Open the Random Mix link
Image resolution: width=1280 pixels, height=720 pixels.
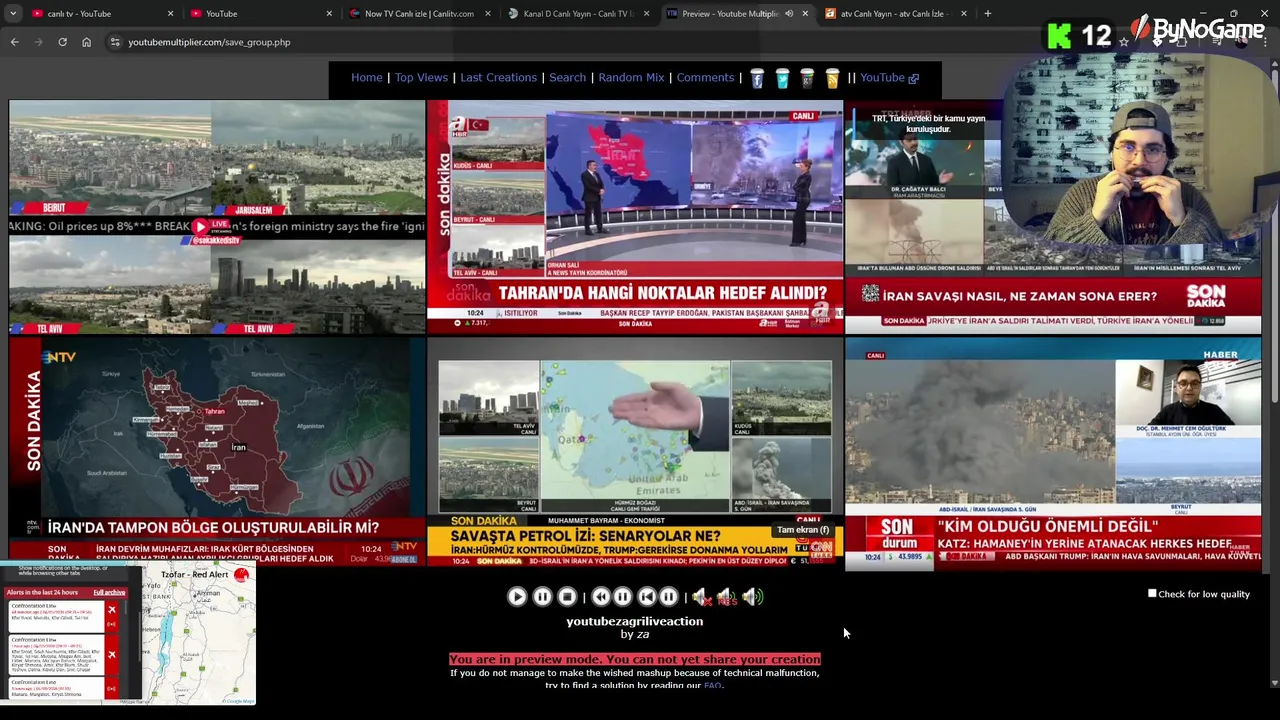[631, 78]
